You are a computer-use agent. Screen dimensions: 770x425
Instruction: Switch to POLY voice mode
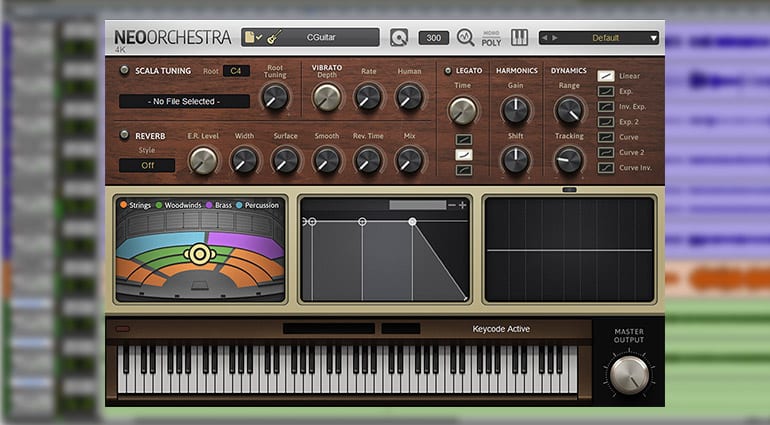tap(491, 43)
